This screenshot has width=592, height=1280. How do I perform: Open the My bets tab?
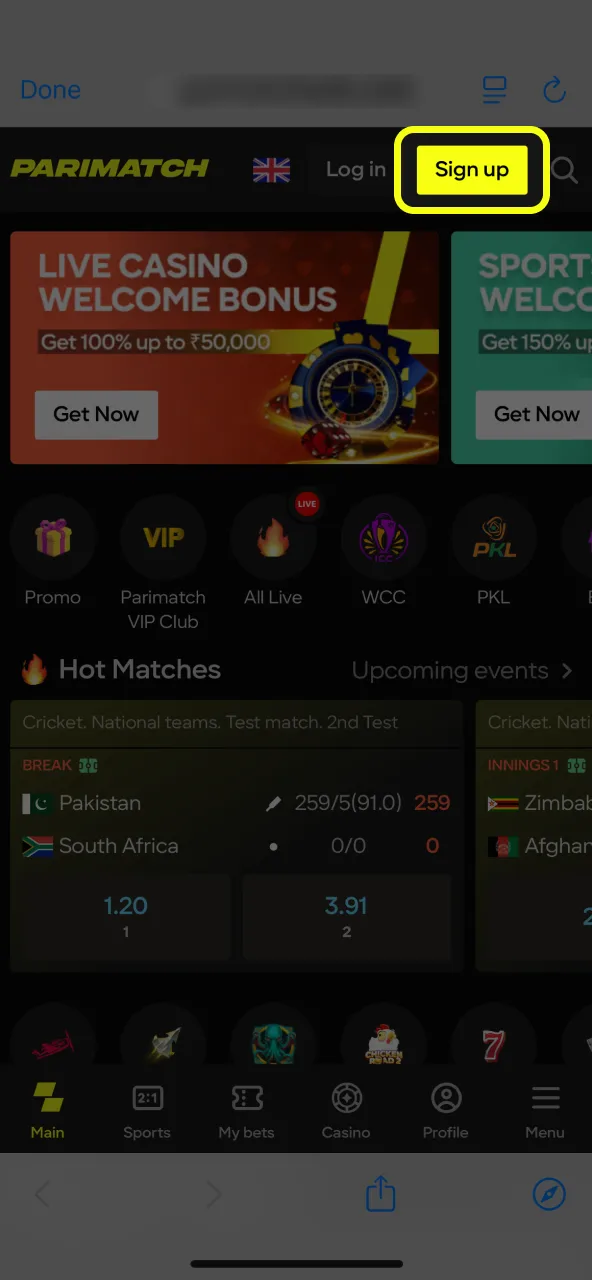246,1110
